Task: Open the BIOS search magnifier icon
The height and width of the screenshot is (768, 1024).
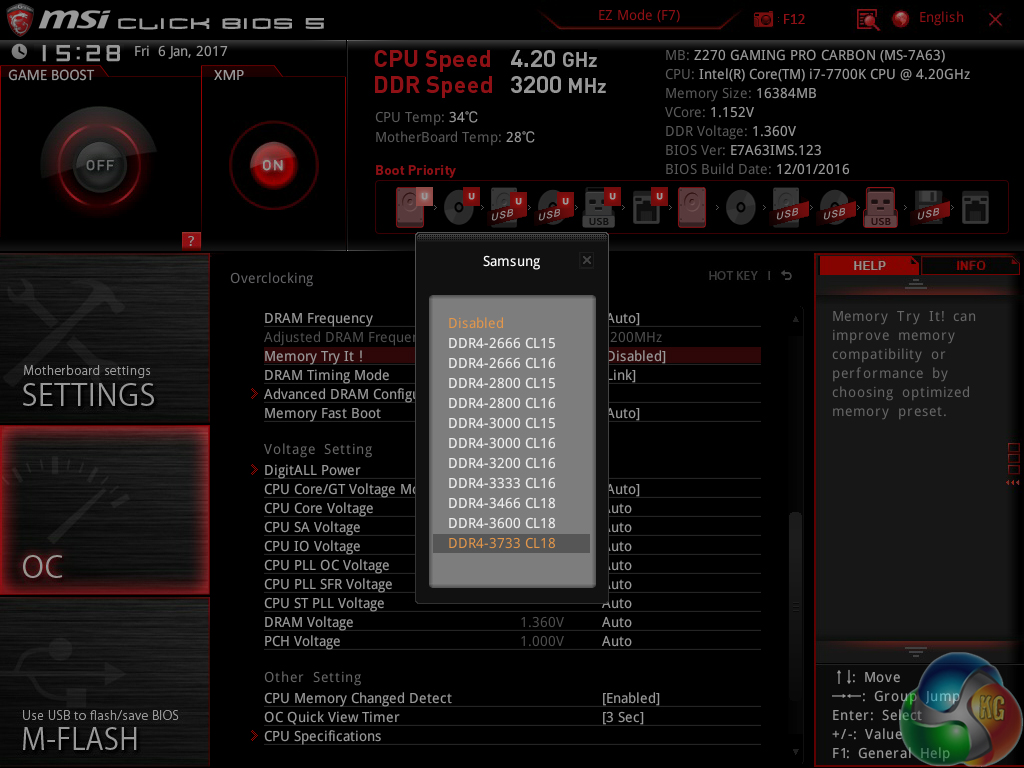Action: pos(868,19)
